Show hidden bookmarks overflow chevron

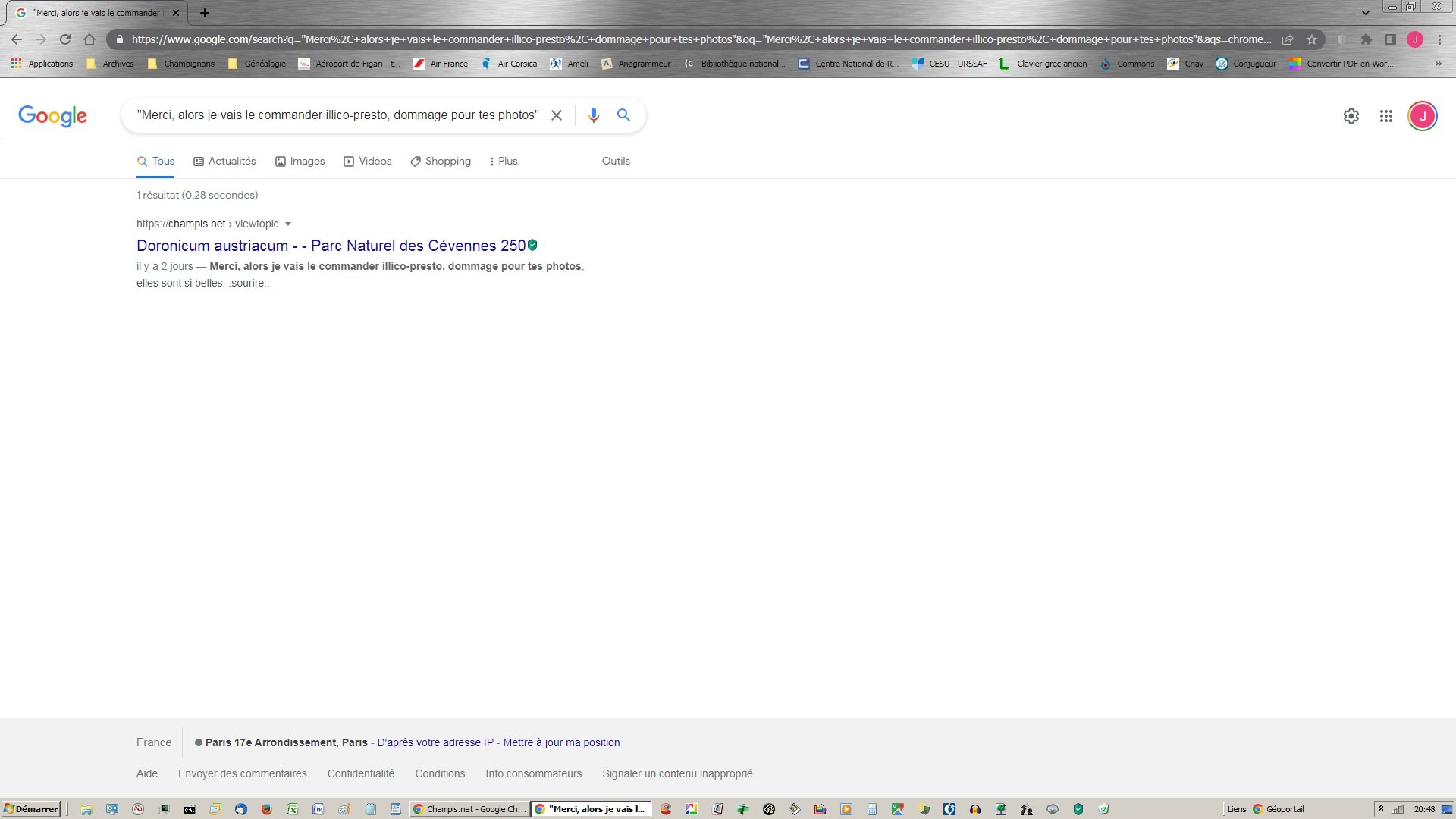tap(1438, 64)
